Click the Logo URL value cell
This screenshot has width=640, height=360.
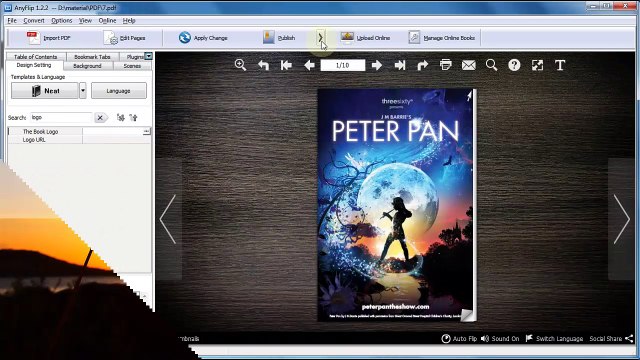point(117,140)
